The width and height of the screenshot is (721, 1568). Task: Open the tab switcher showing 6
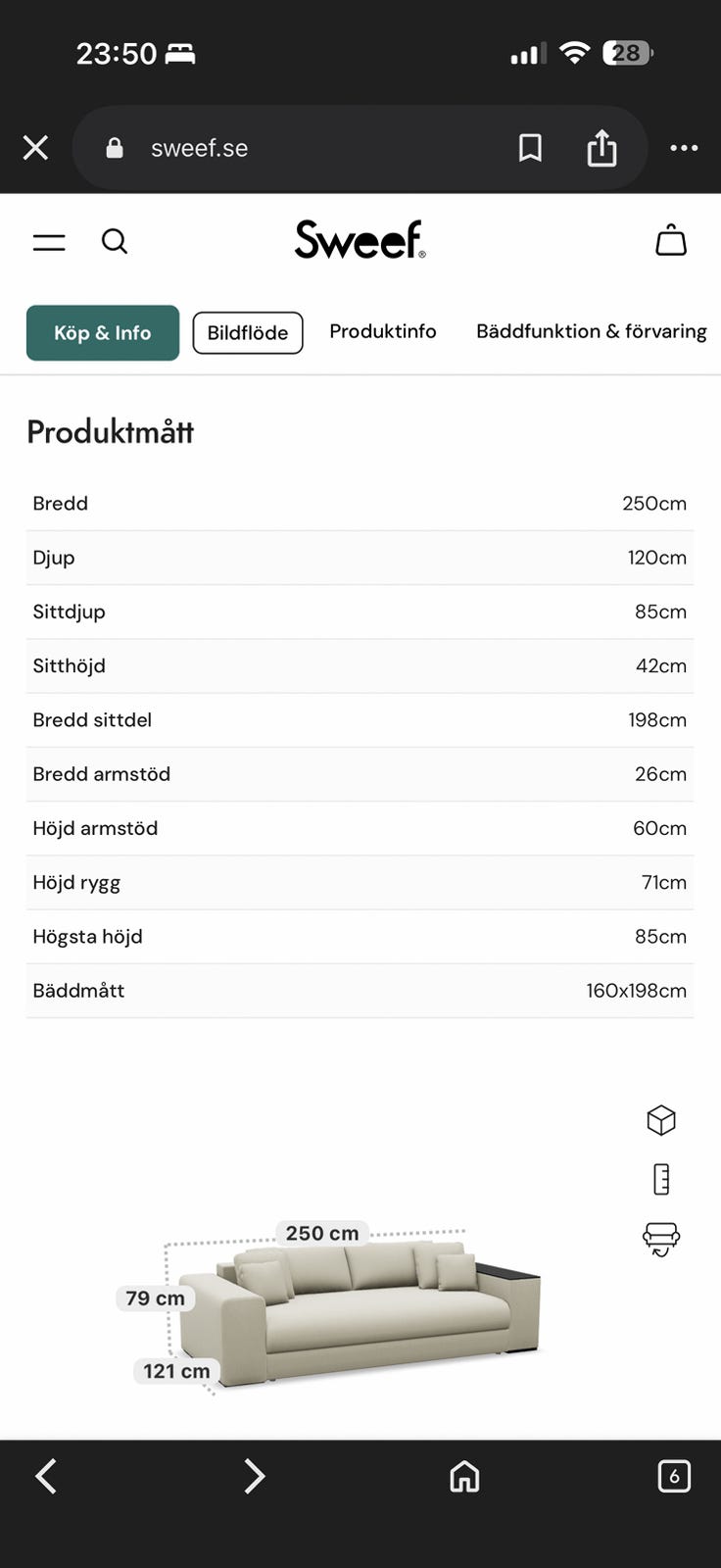point(674,1476)
